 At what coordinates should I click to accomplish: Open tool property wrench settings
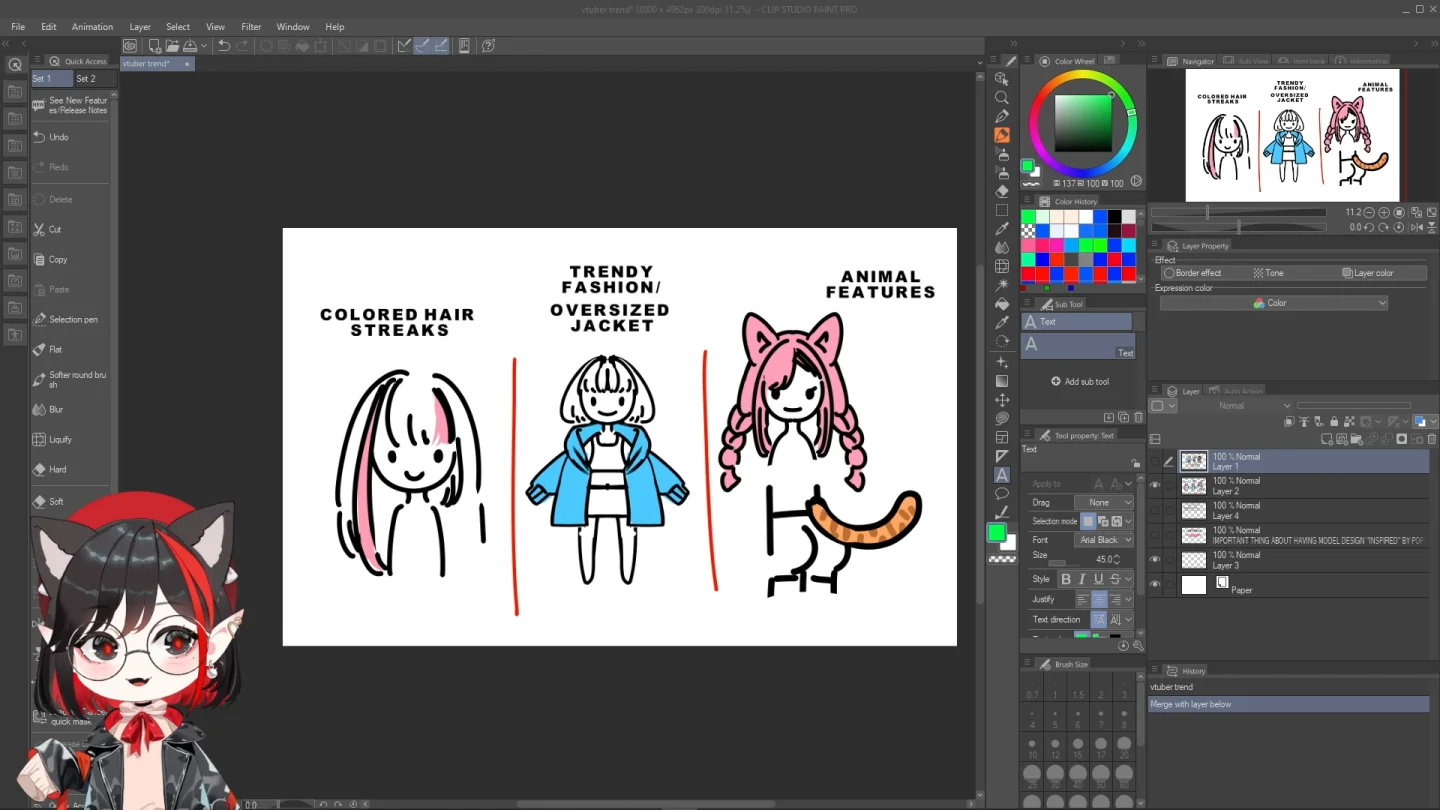click(1138, 646)
